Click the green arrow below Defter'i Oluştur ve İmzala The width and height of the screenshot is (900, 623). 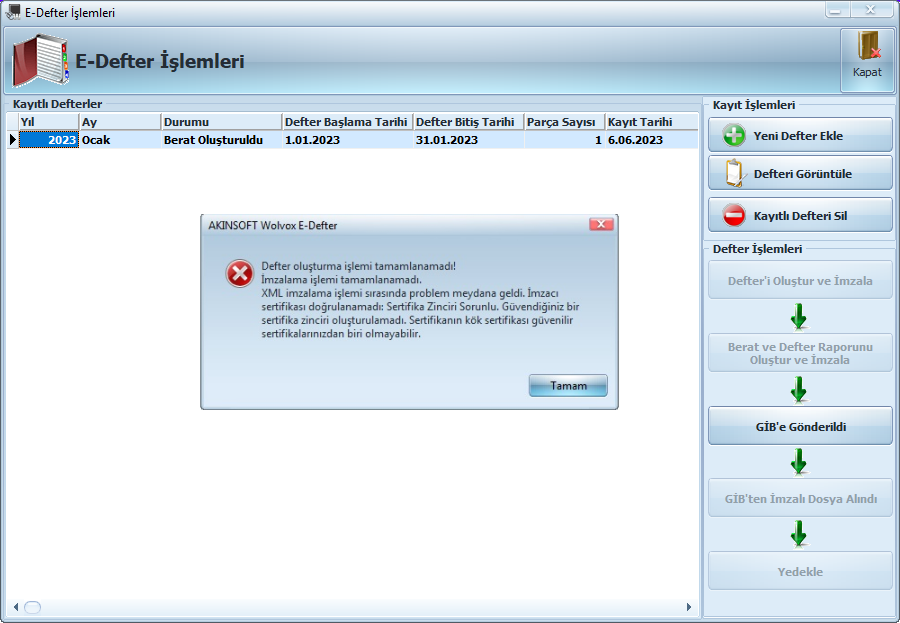[x=798, y=317]
